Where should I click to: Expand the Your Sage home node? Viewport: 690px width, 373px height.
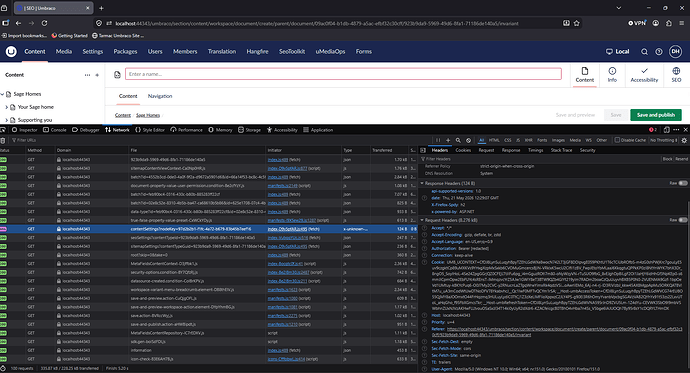coord(7,107)
